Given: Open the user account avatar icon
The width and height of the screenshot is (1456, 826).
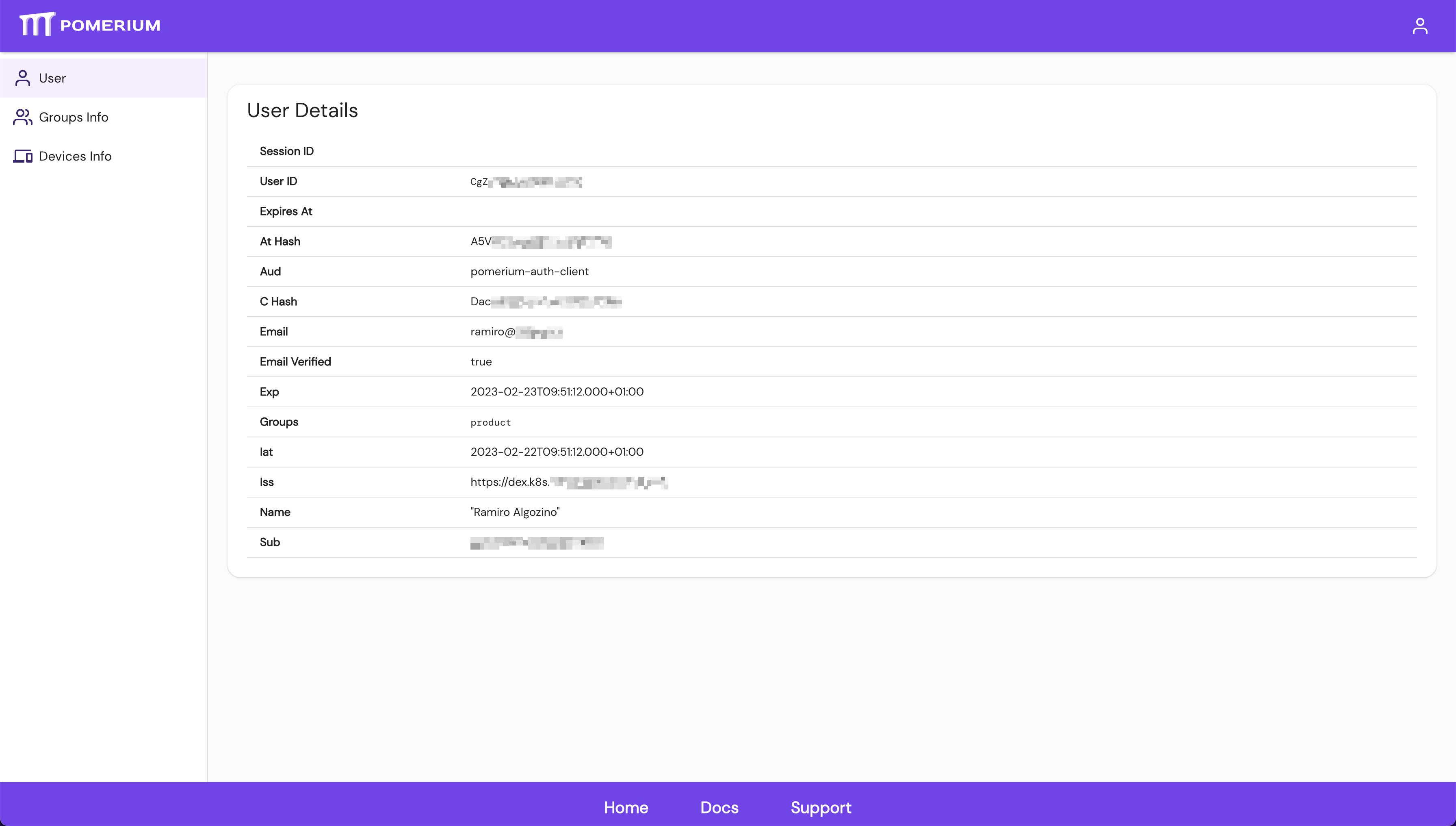Looking at the screenshot, I should click(x=1420, y=26).
